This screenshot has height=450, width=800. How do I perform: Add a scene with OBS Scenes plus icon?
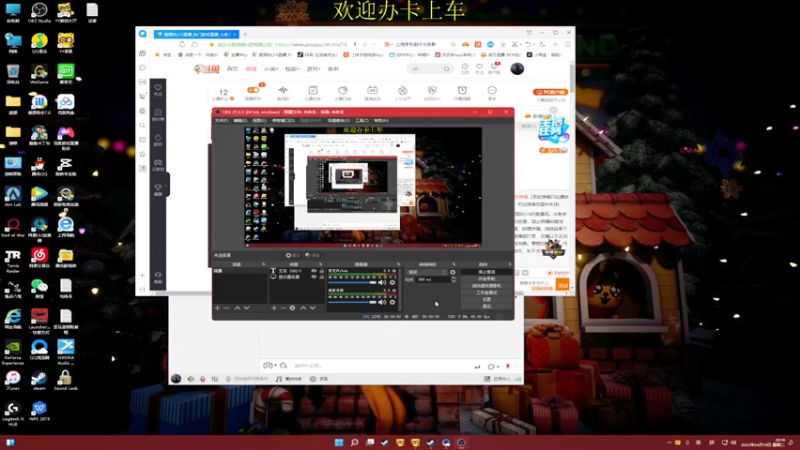217,308
